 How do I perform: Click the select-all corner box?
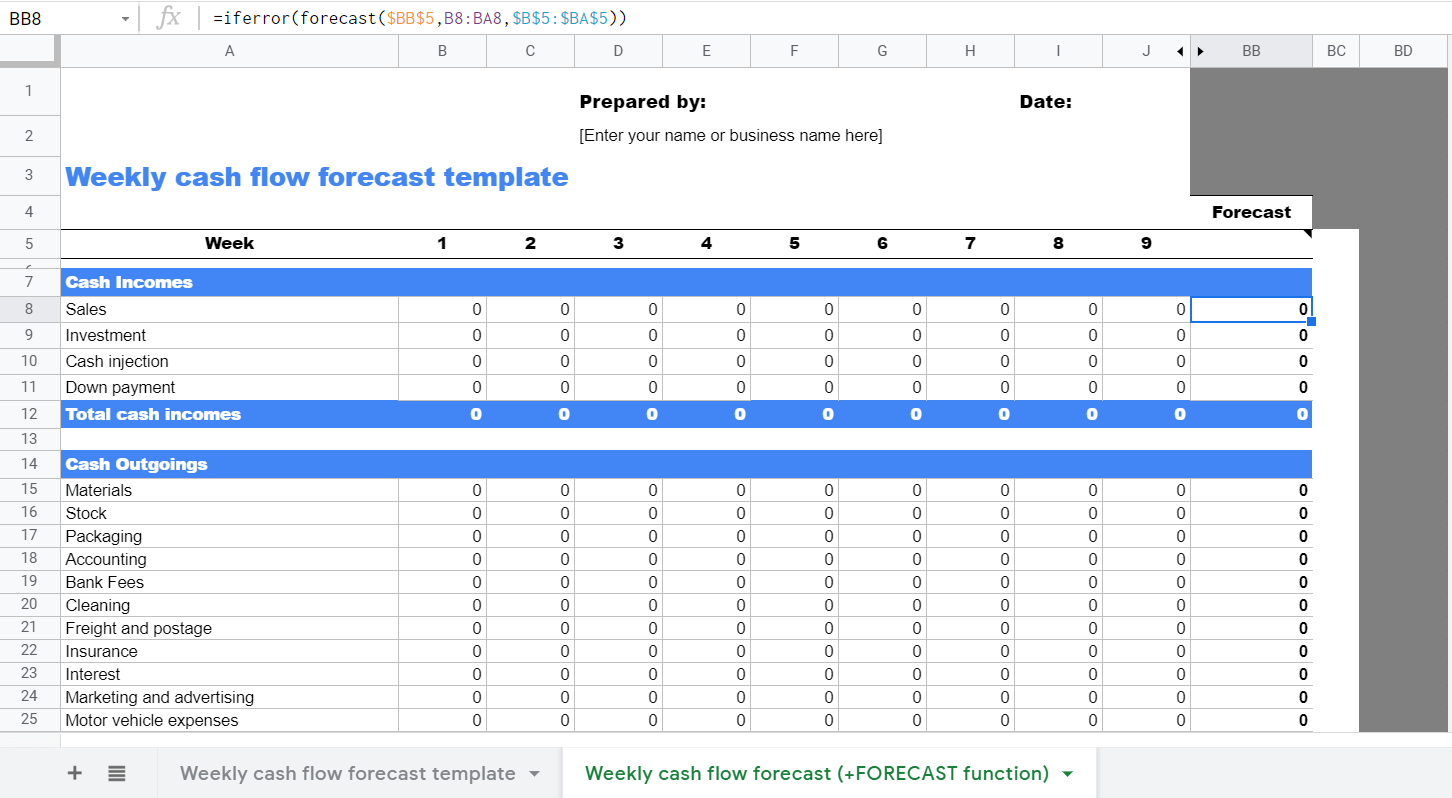[29, 51]
